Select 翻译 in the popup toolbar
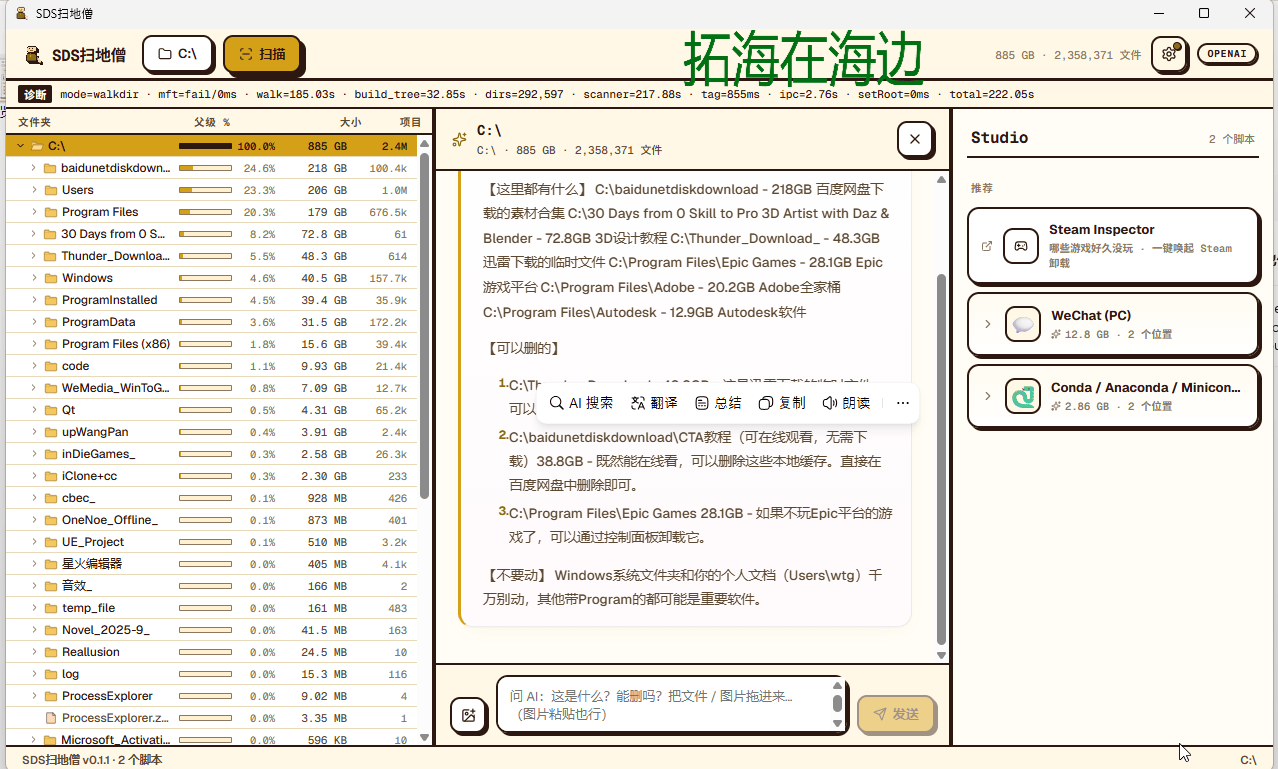 654,403
